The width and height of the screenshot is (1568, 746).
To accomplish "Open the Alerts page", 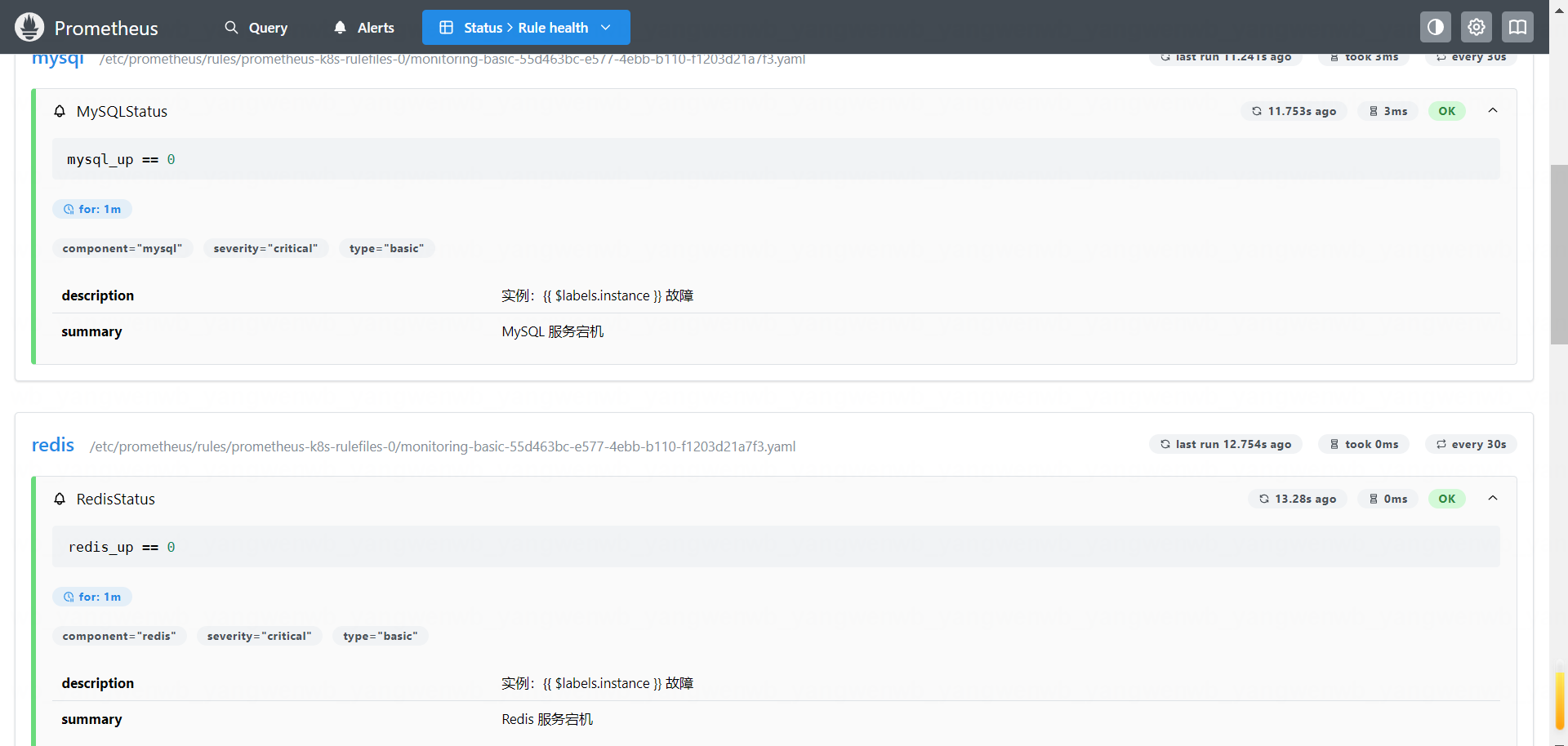I will [364, 28].
